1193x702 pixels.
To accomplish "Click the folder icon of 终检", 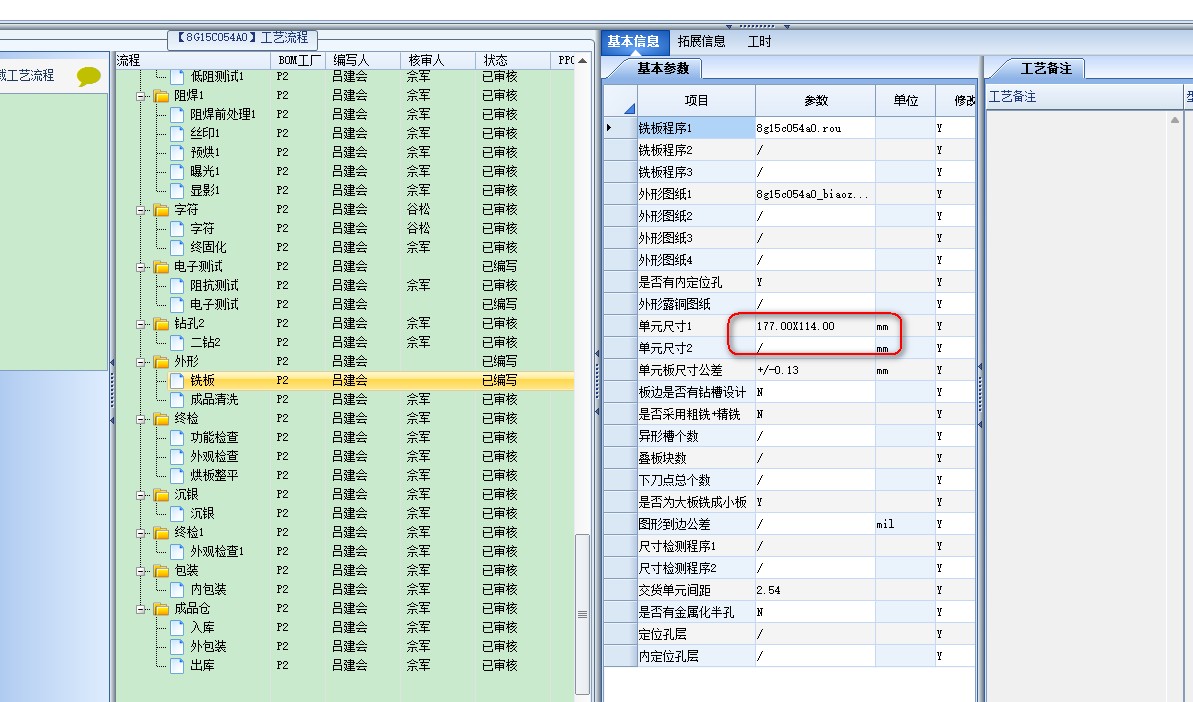I will tap(161, 419).
